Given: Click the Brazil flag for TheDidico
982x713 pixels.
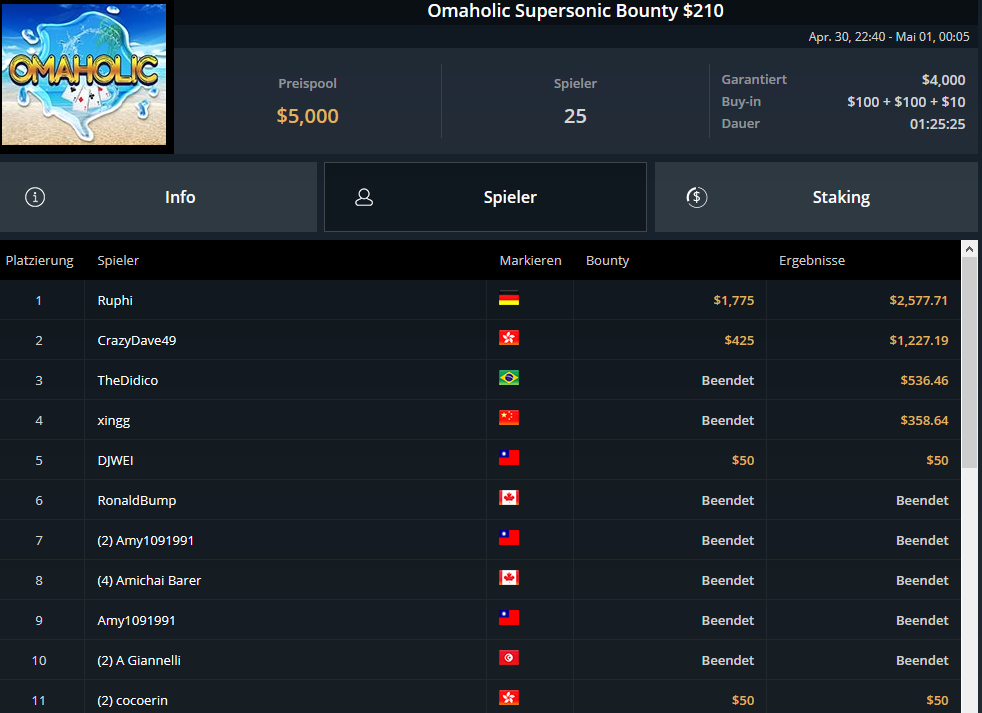Looking at the screenshot, I should pos(509,378).
